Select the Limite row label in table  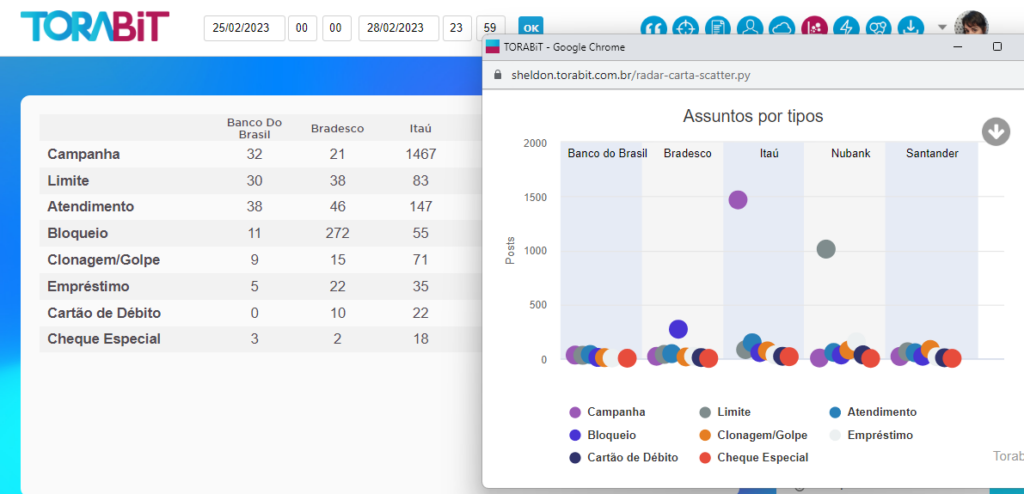pos(68,180)
